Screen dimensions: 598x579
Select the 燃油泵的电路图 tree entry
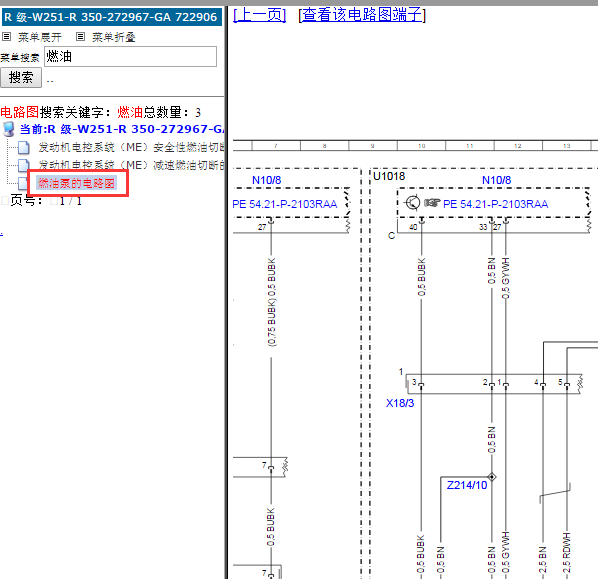pyautogui.click(x=76, y=183)
